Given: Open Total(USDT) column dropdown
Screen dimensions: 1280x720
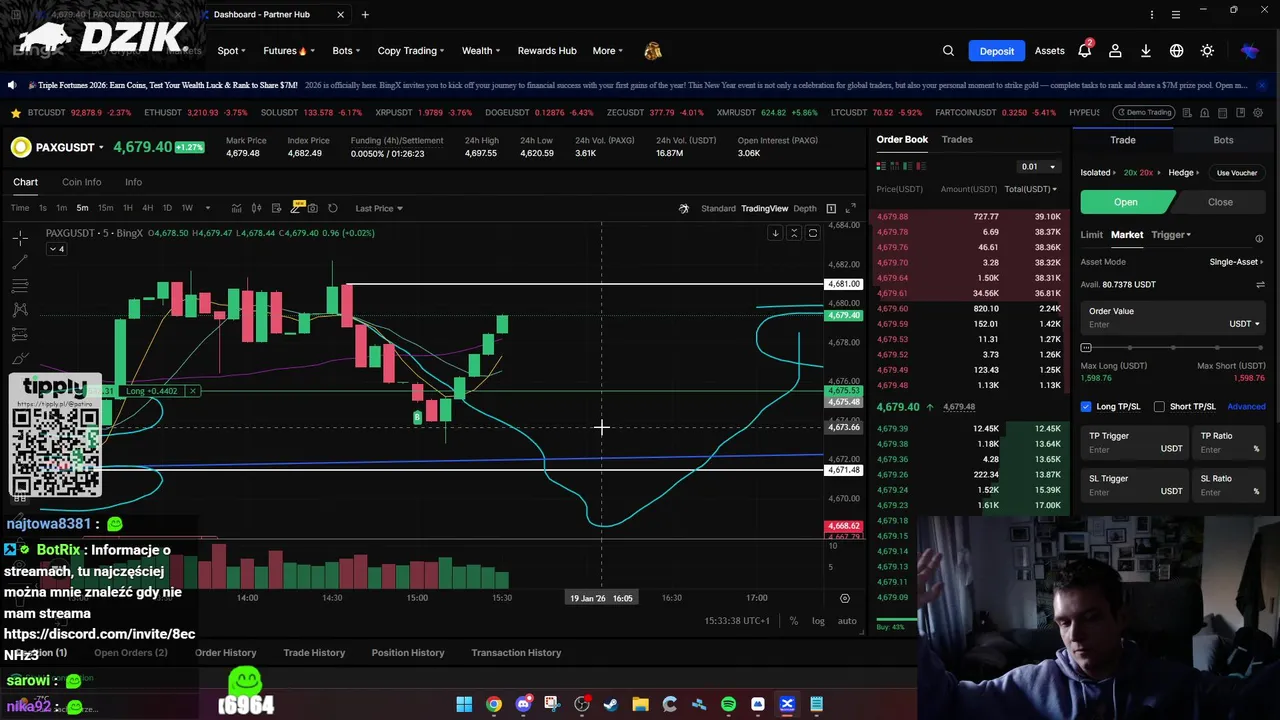Looking at the screenshot, I should click(x=1030, y=189).
